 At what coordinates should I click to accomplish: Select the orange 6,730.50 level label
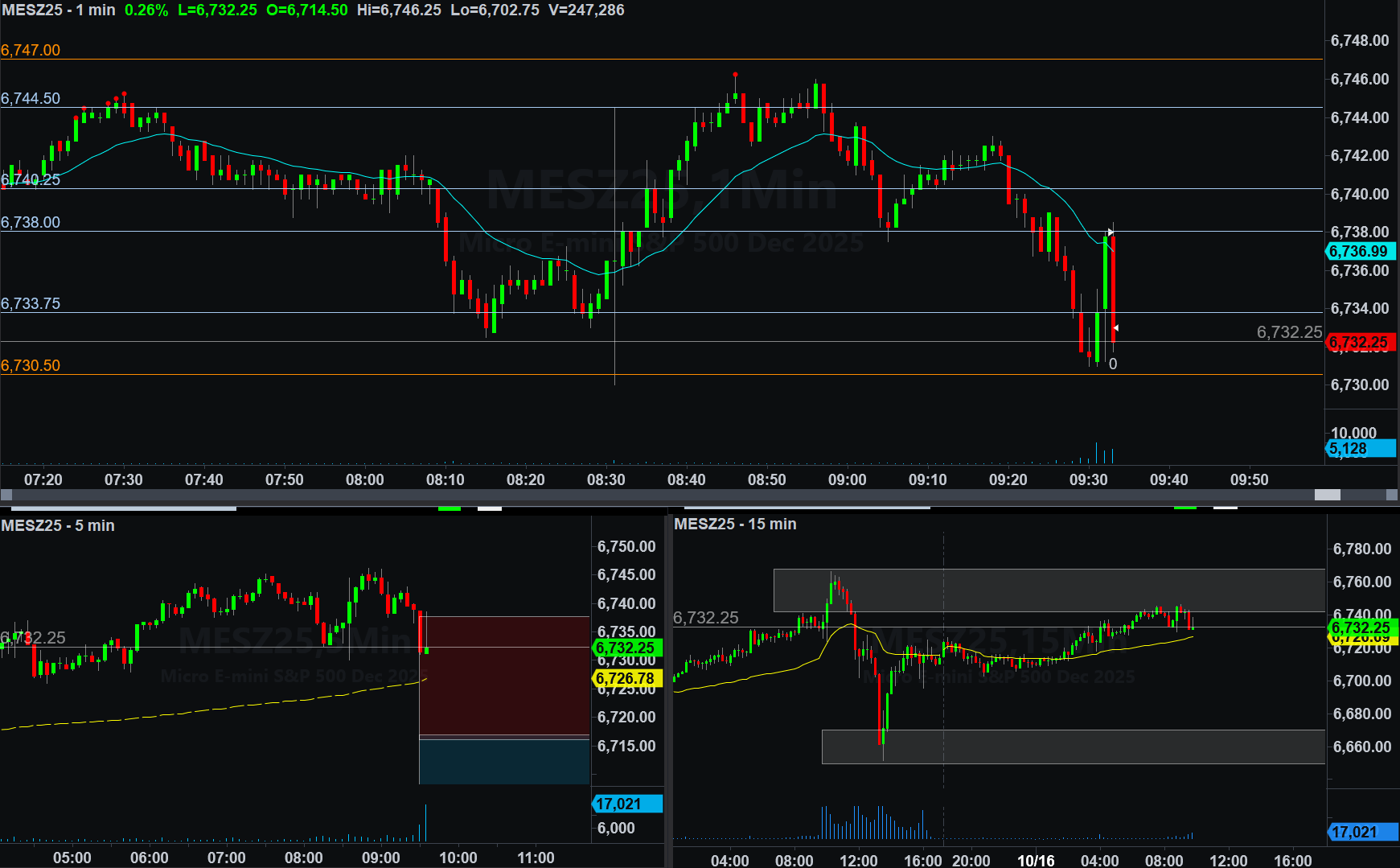(x=31, y=365)
